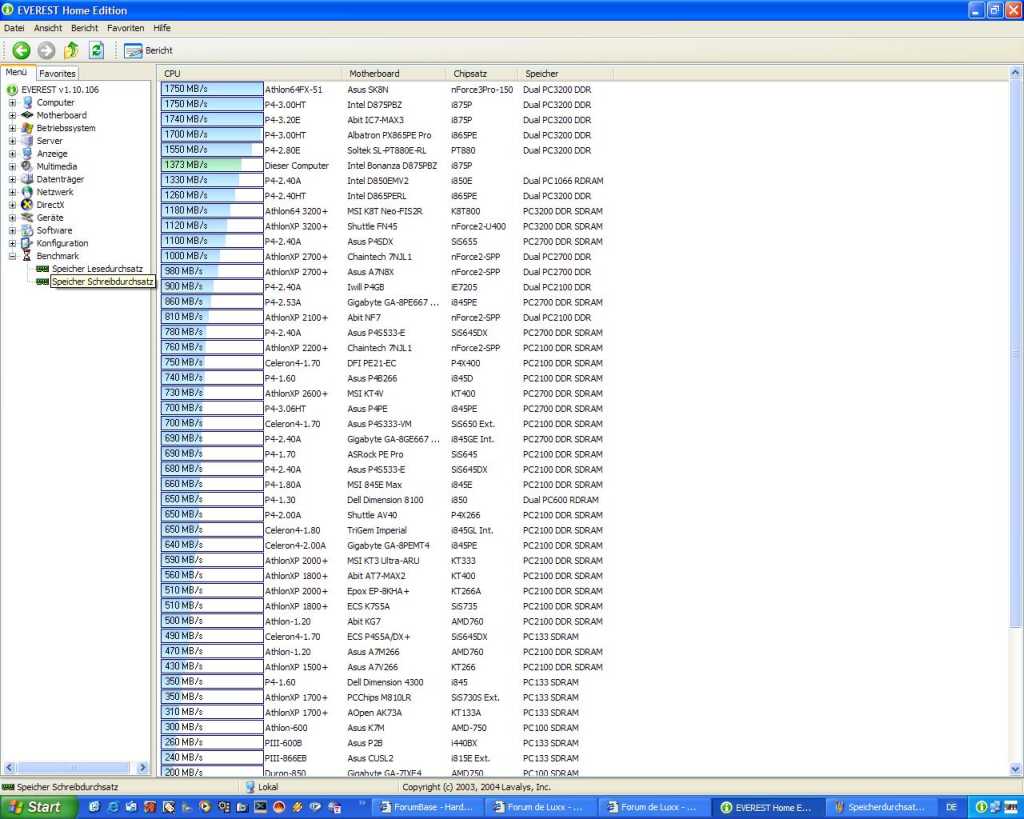The width and height of the screenshot is (1024, 819).
Task: Switch to ForumBase taskbar window
Action: coord(427,807)
